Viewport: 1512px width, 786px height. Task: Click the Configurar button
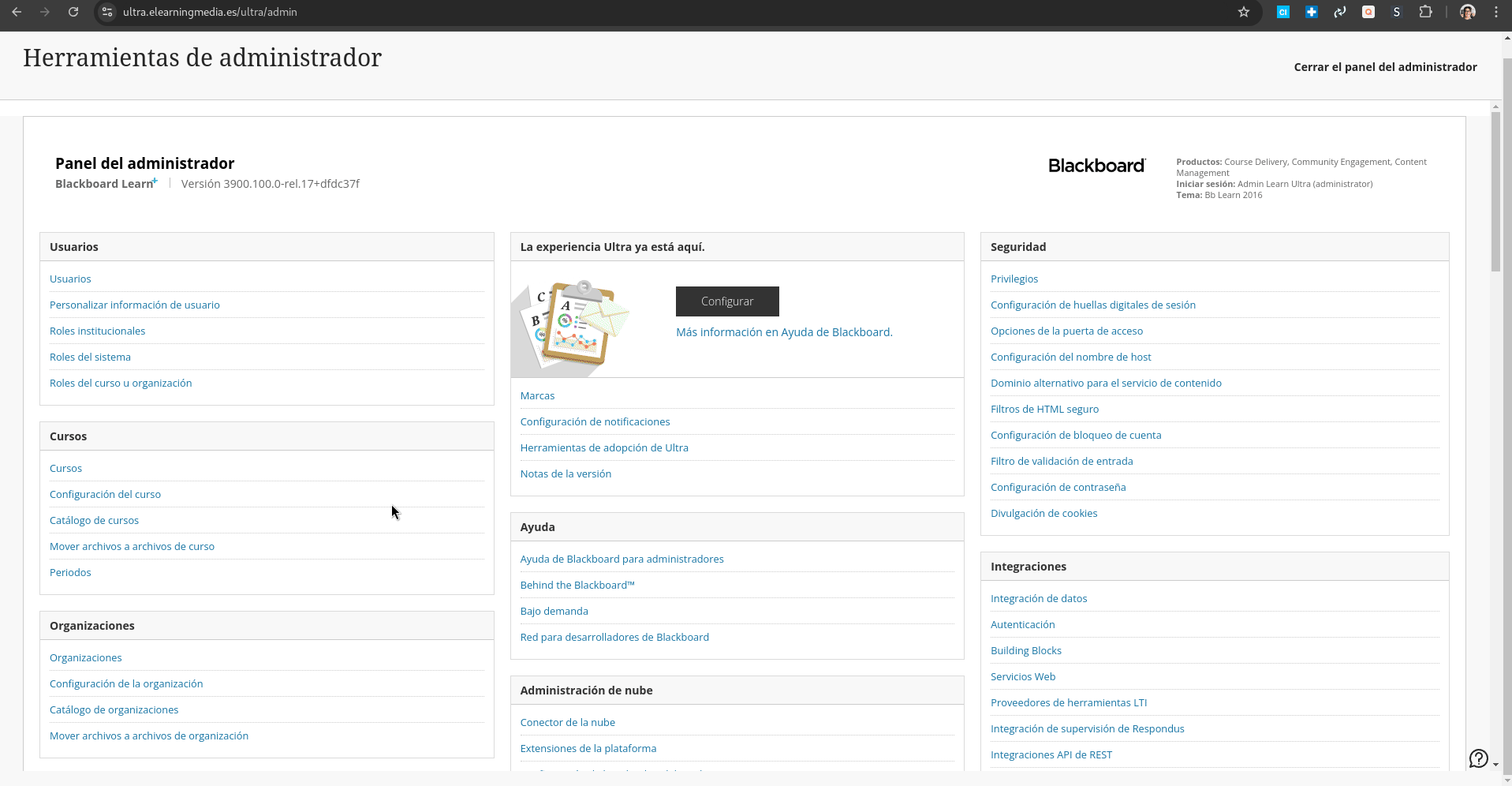tap(727, 301)
